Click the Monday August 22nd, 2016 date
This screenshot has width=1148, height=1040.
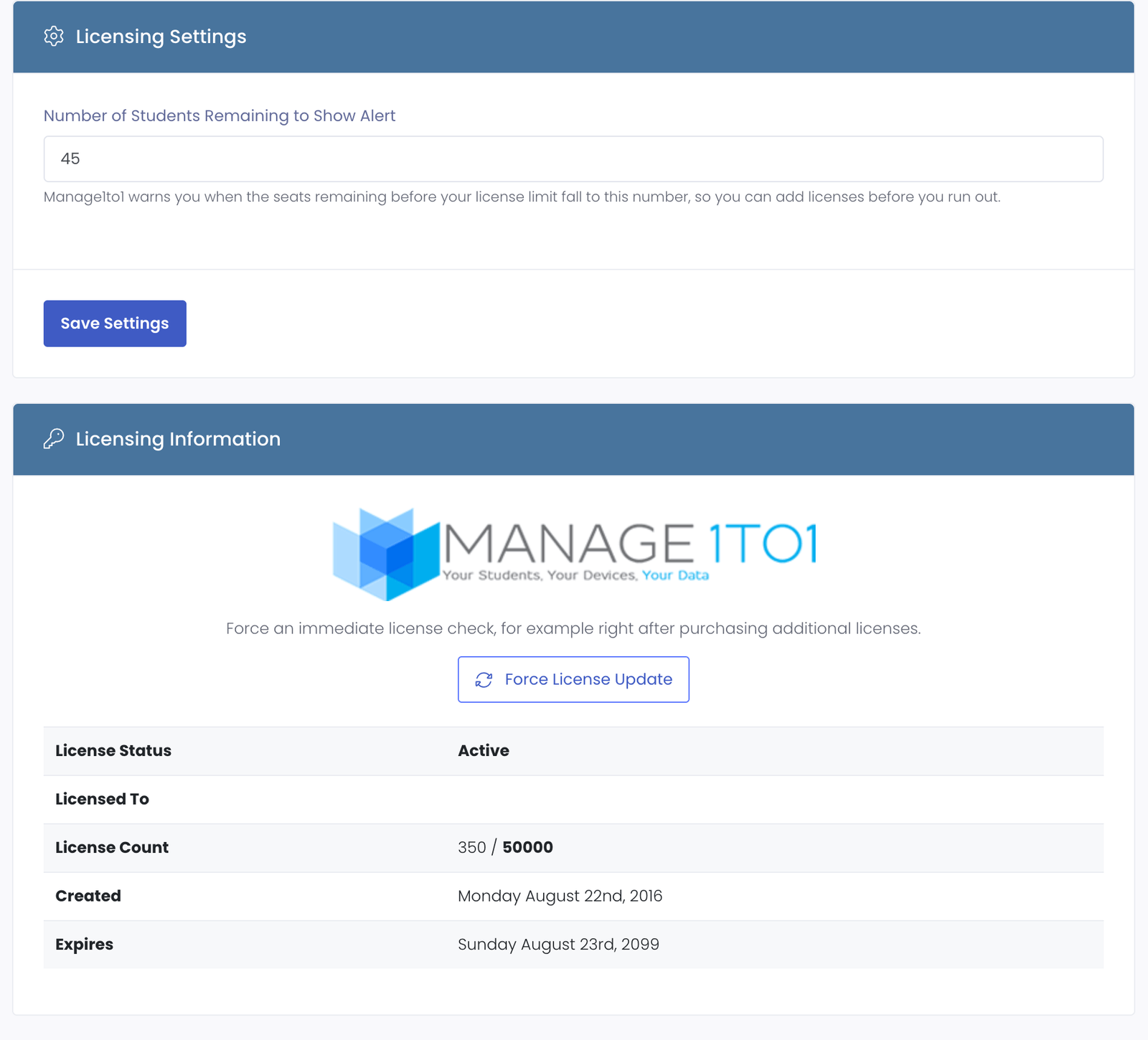tap(560, 896)
